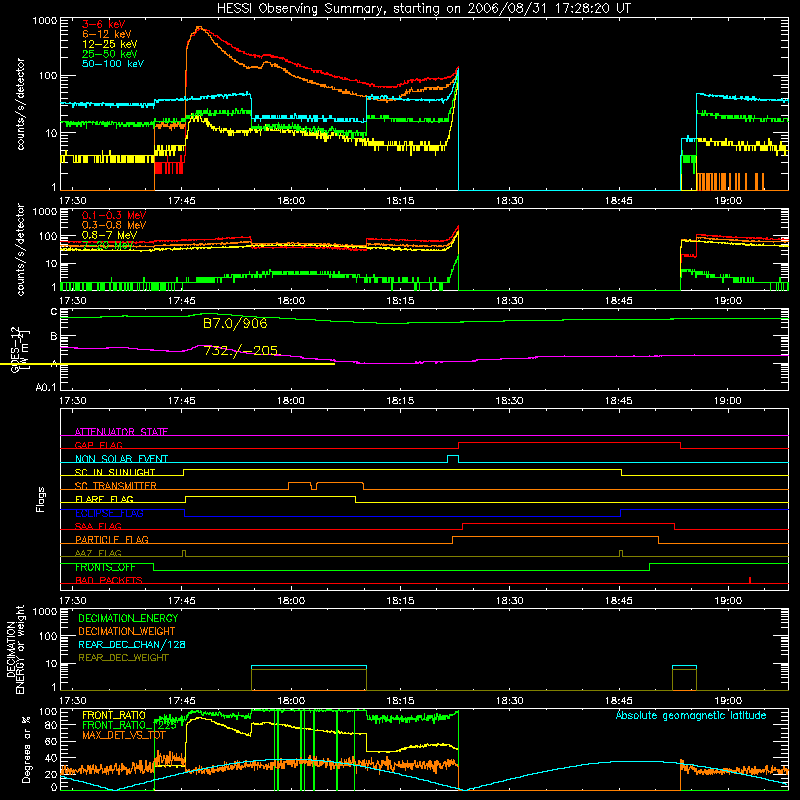Click the NON_SOLAR_EVENT pulse near 18:22
Screen dimensions: 800x800
tap(453, 459)
